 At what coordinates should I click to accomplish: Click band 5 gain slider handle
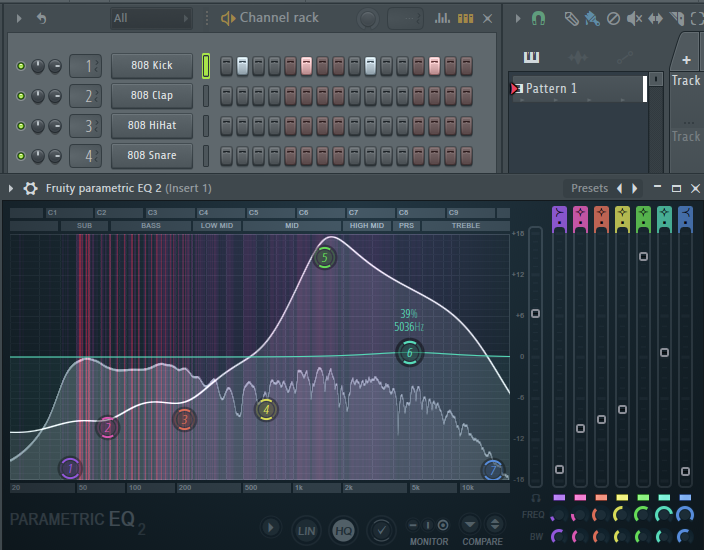(643, 256)
